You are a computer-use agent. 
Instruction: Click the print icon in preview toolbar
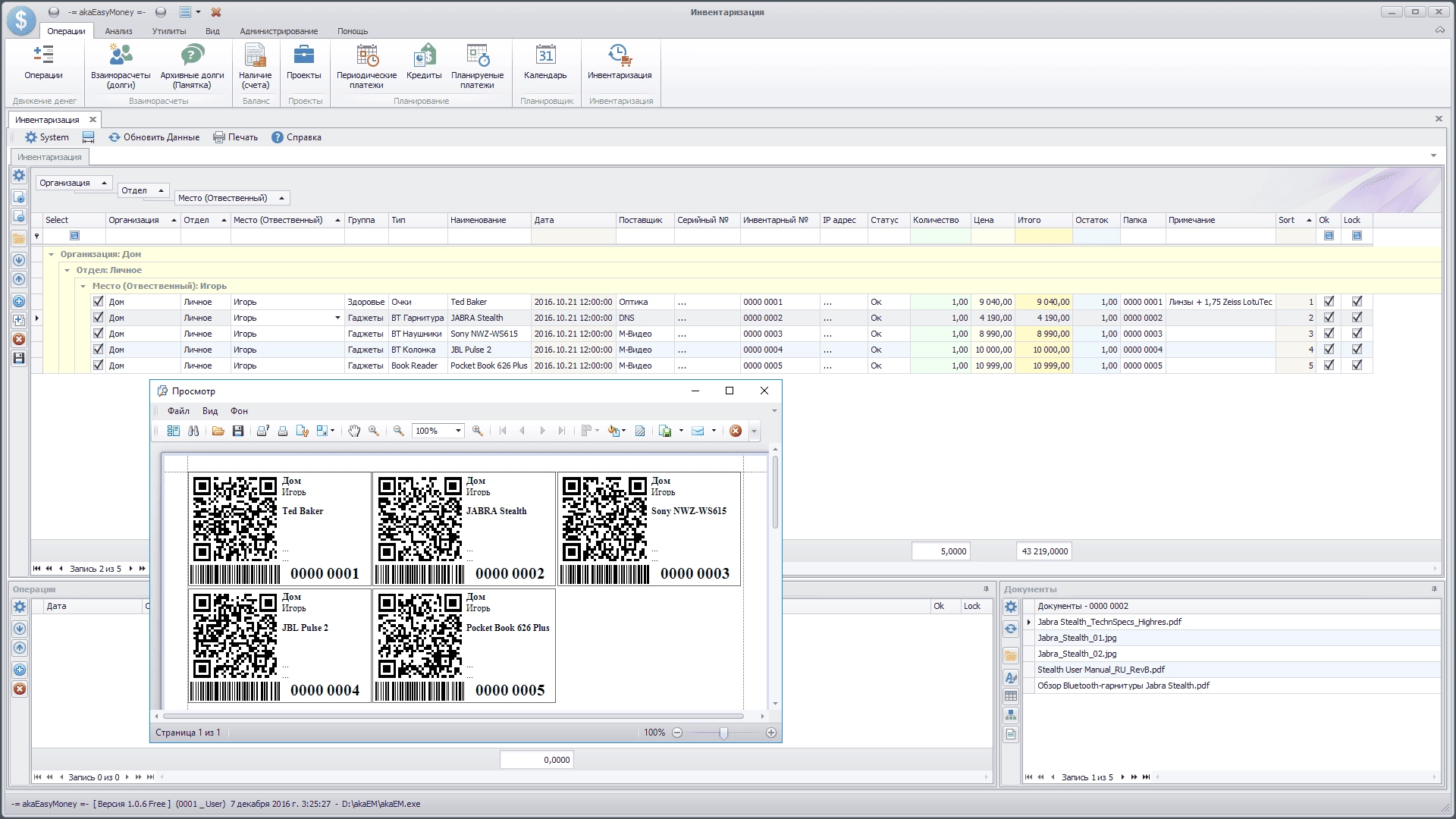[x=283, y=431]
